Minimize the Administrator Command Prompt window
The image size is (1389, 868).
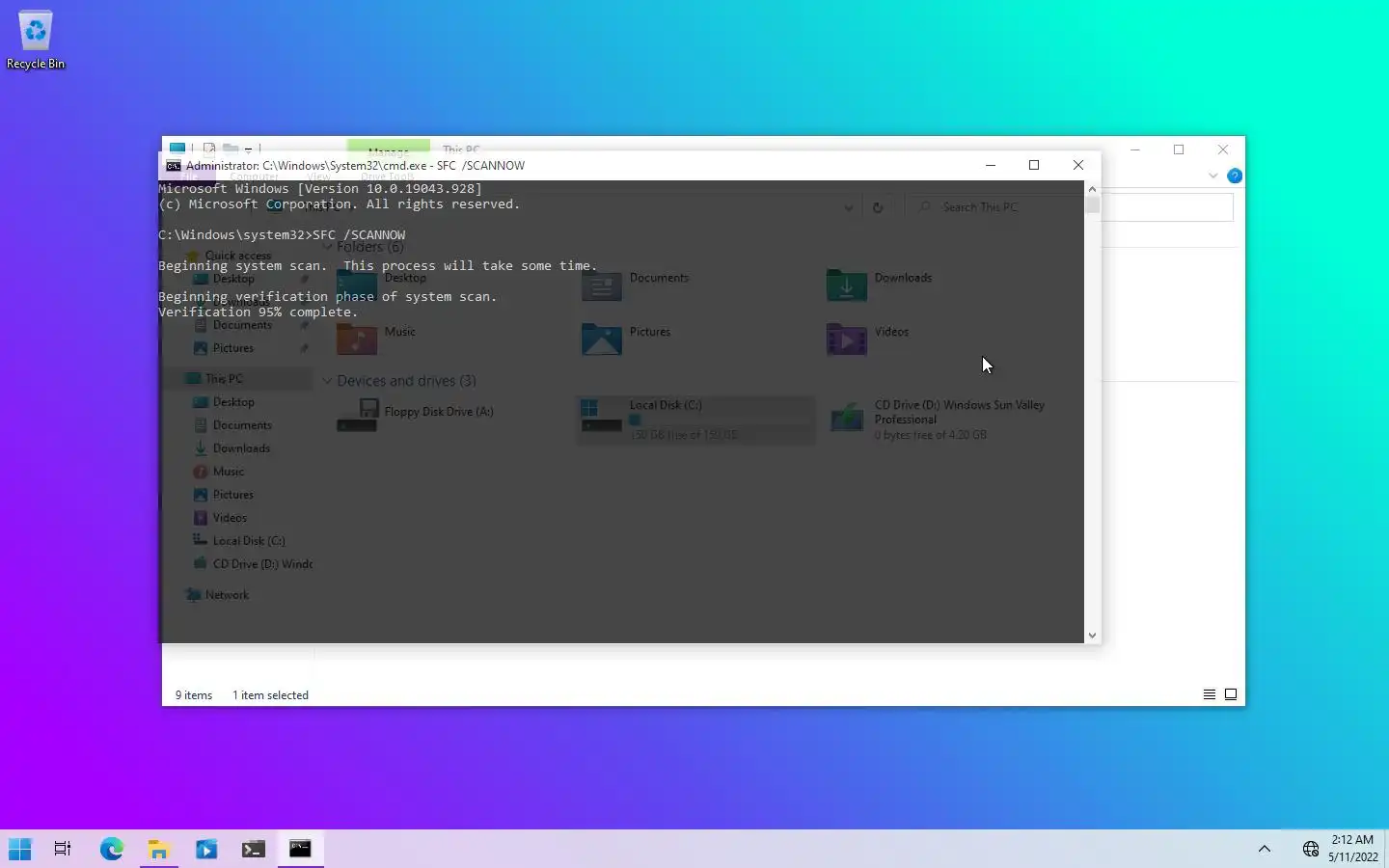coord(990,165)
